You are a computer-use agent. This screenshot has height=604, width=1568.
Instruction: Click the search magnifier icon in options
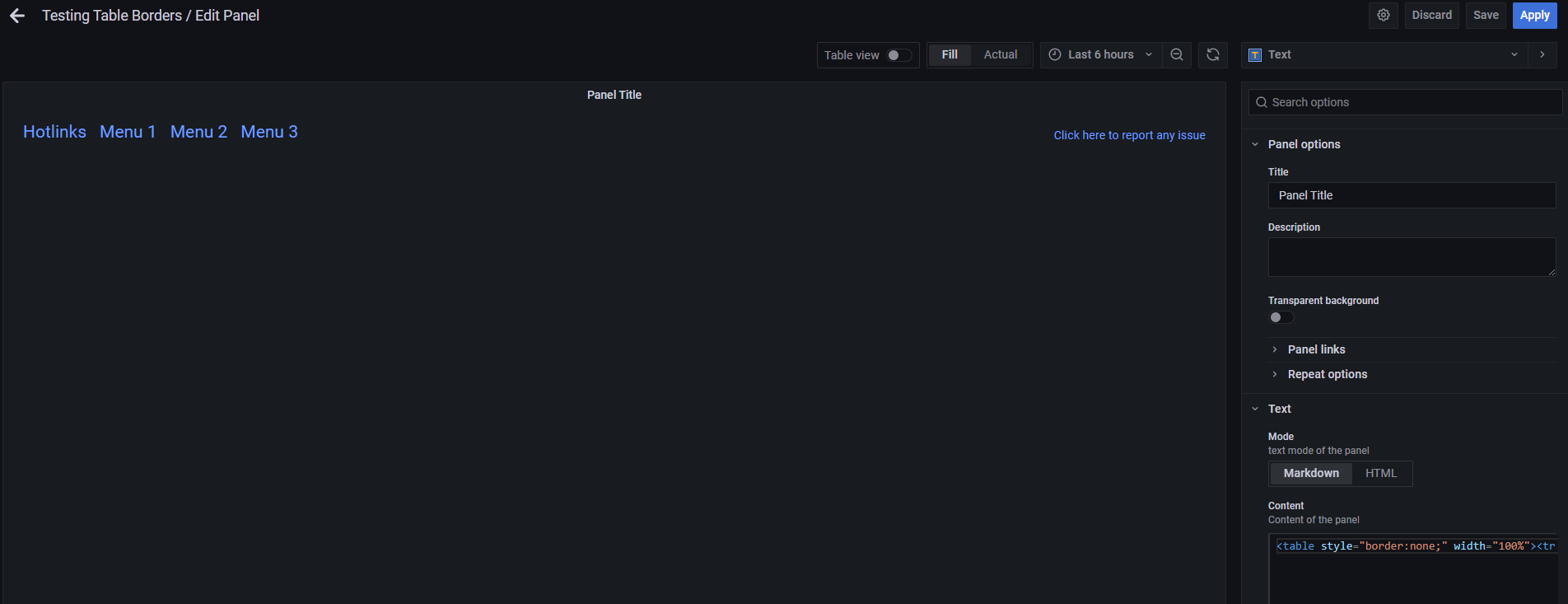pyautogui.click(x=1261, y=102)
